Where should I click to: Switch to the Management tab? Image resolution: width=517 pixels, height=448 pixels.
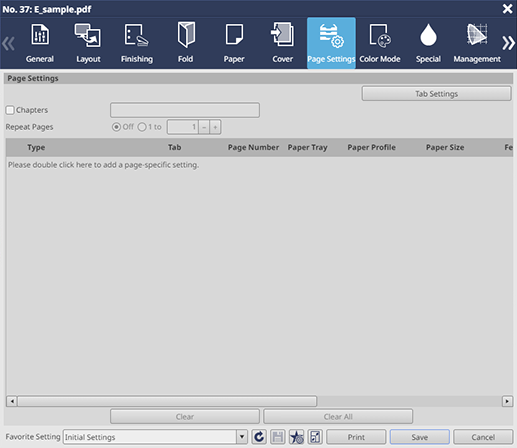[477, 43]
